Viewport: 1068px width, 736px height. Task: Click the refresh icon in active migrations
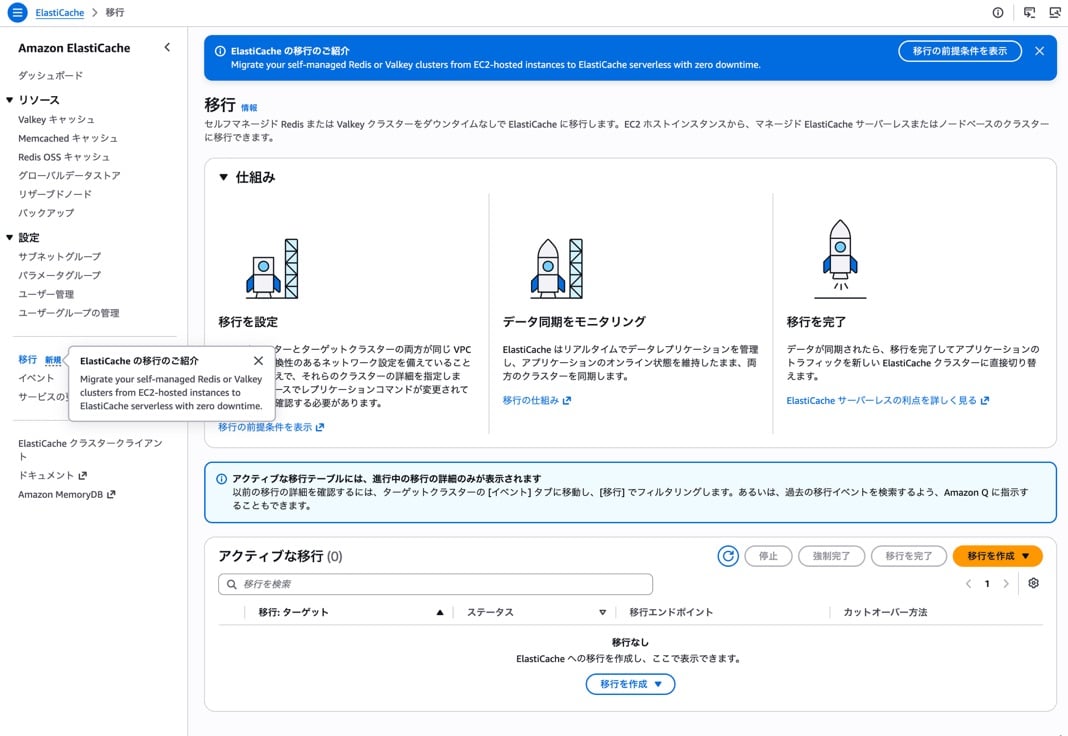(727, 556)
